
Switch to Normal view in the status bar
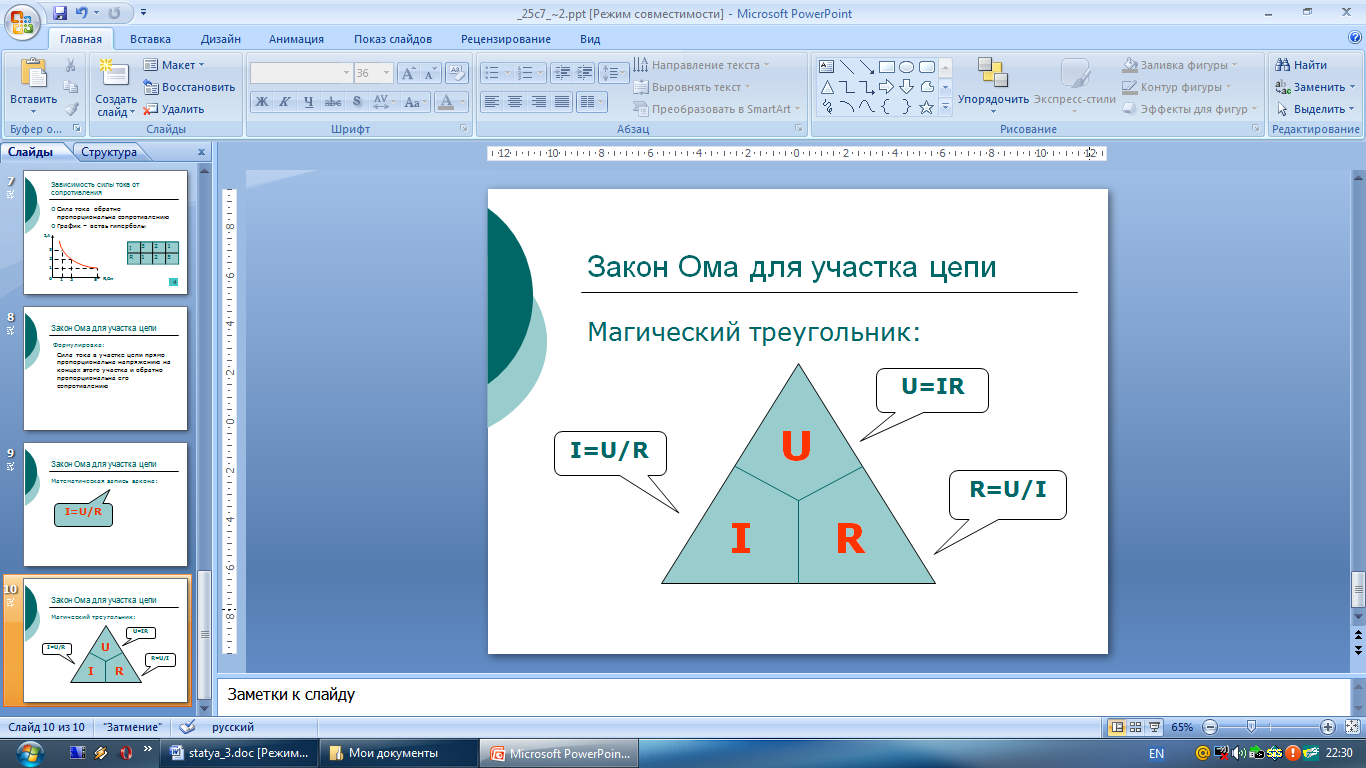(x=1117, y=727)
